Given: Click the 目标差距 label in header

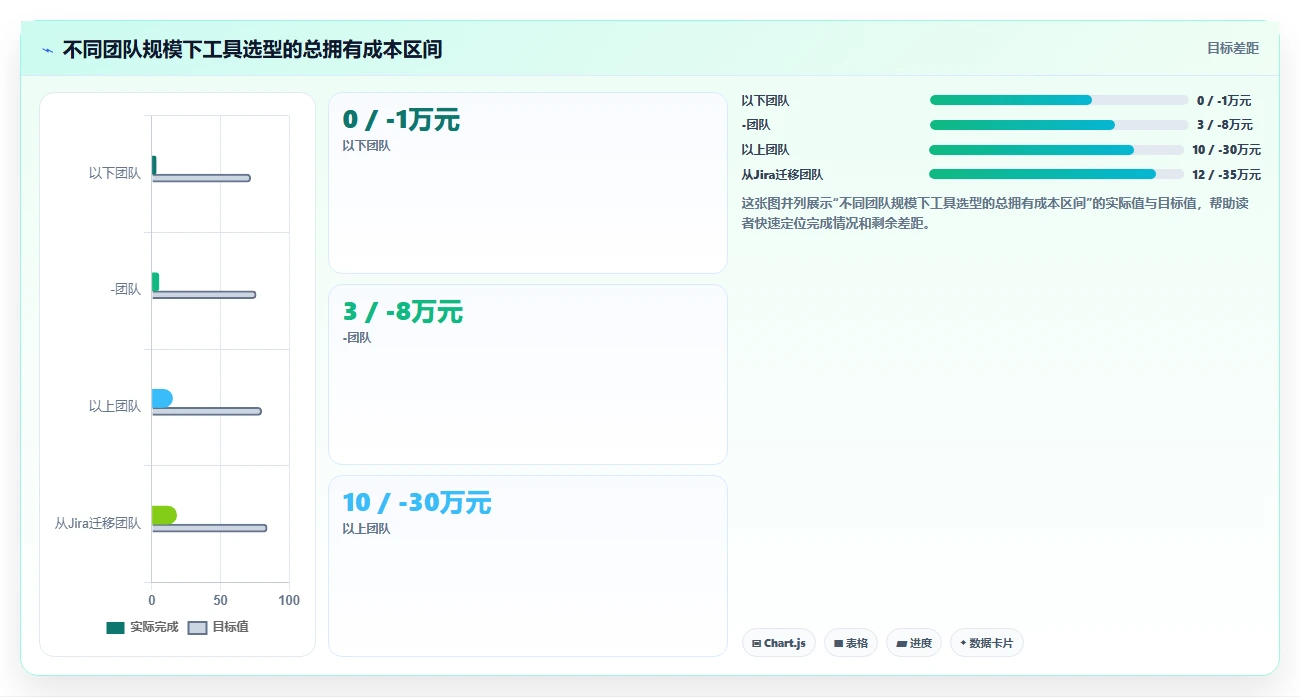Looking at the screenshot, I should tap(1232, 48).
